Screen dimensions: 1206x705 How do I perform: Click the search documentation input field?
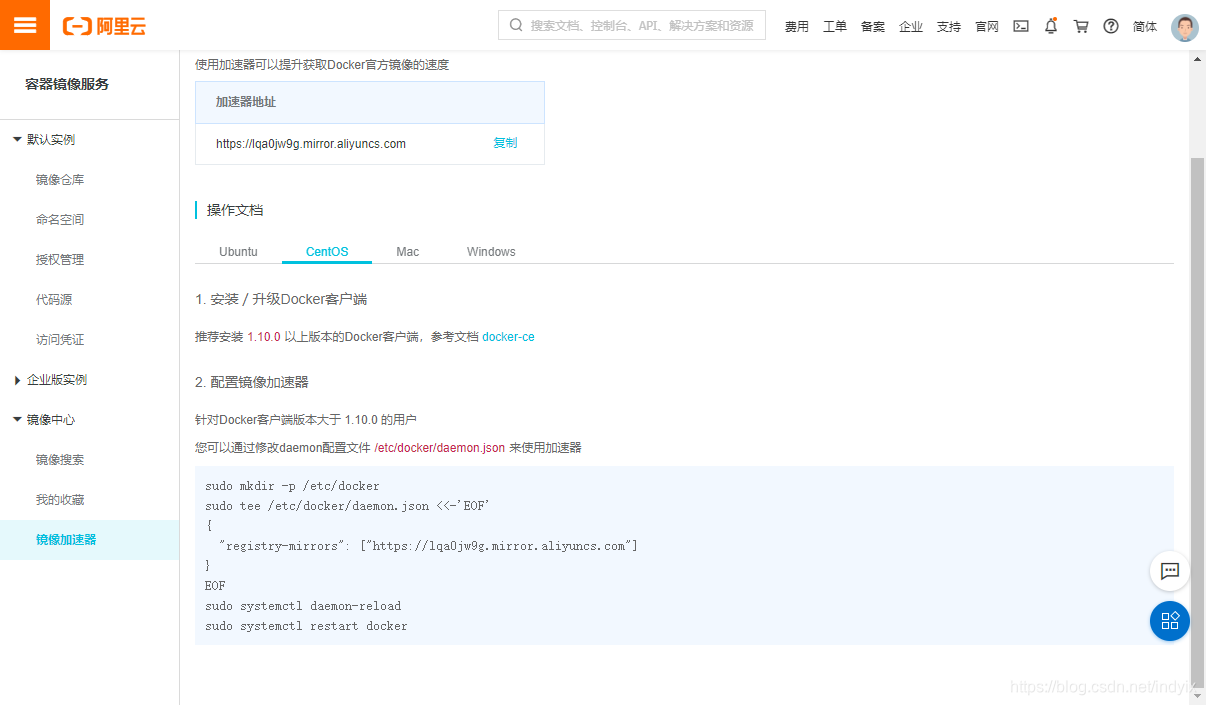tap(632, 25)
